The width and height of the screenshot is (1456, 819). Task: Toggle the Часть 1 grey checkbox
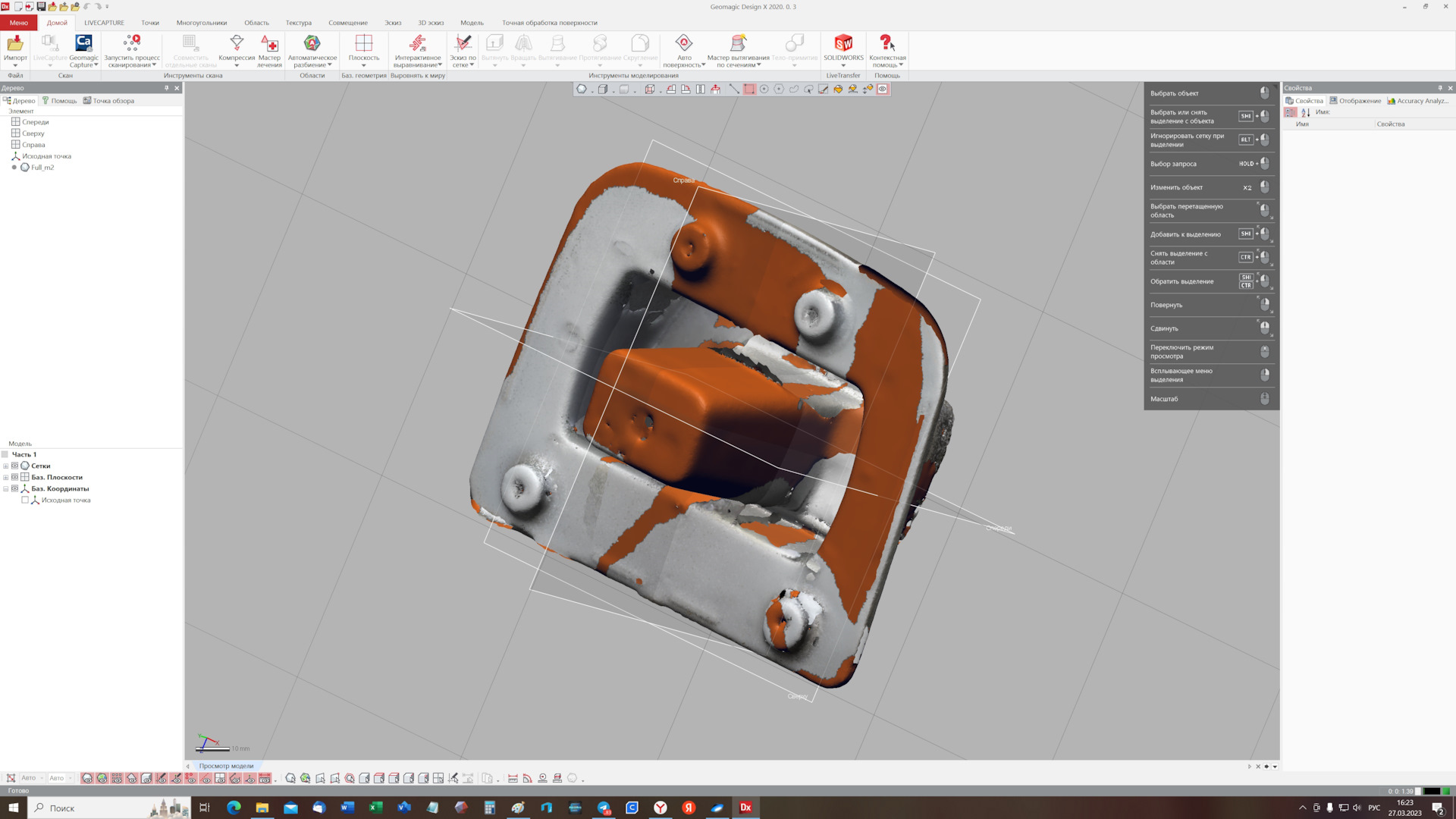[x=5, y=454]
